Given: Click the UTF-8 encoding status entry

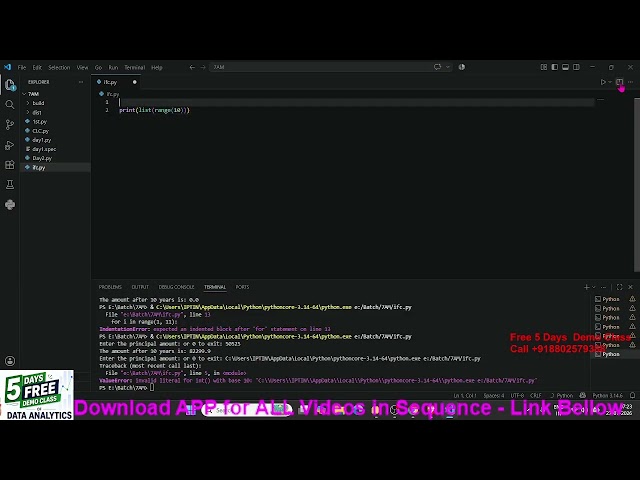Looking at the screenshot, I should [517, 396].
